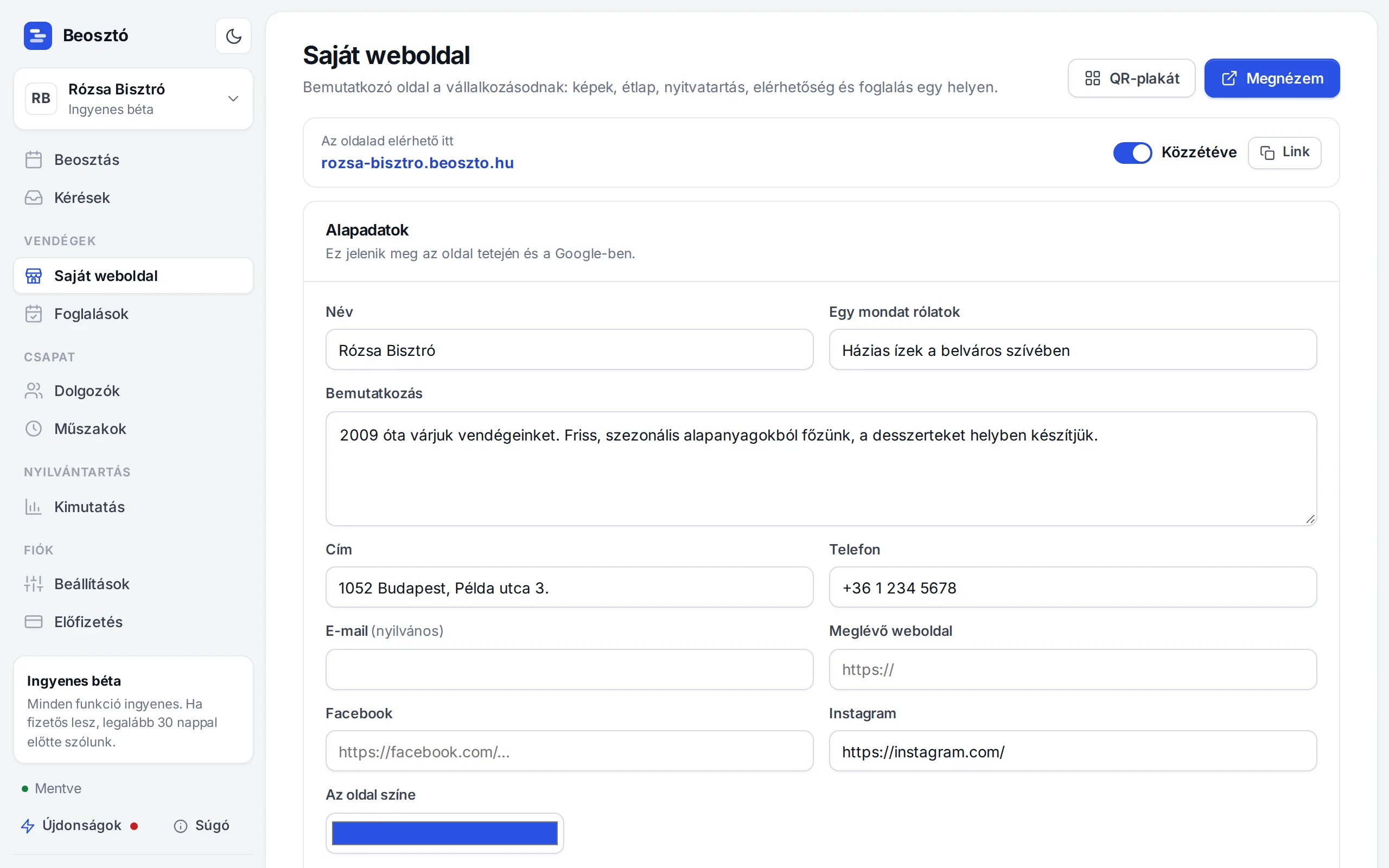Click the Egy mondat rólatok field
This screenshot has height=868, width=1389.
(1073, 349)
